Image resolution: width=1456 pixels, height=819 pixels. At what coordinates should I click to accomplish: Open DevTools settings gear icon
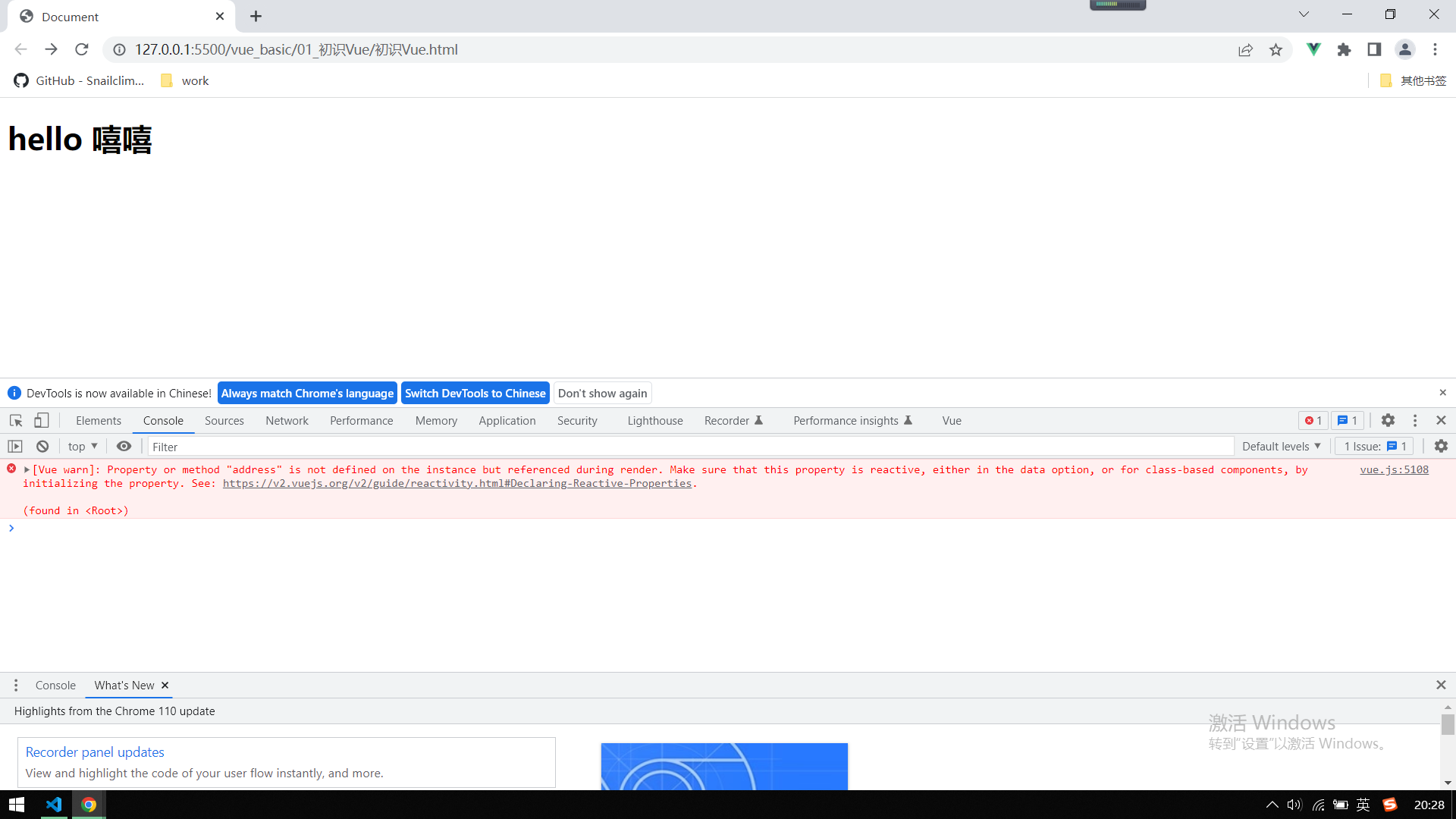tap(1388, 421)
